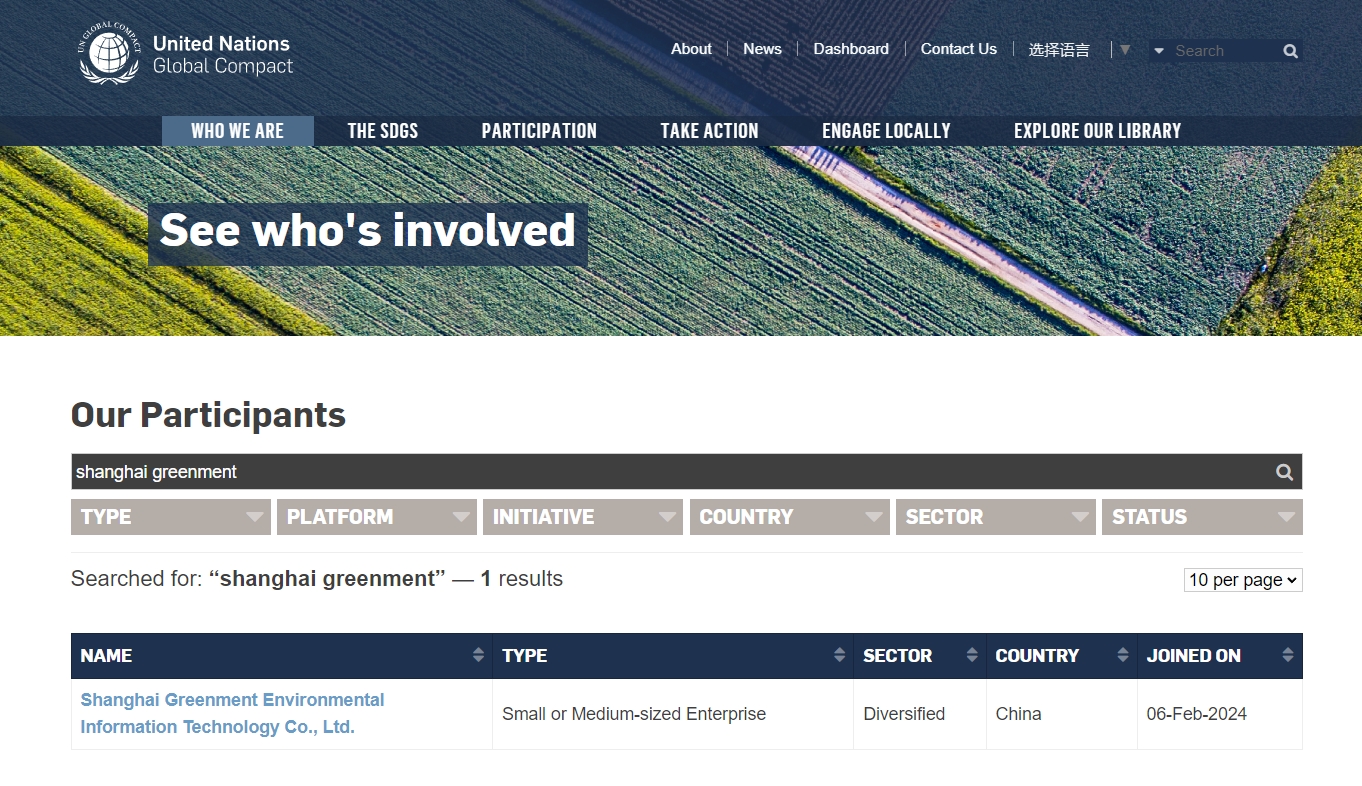Sort the table by the COUNTRY column header

pyautogui.click(x=1062, y=656)
